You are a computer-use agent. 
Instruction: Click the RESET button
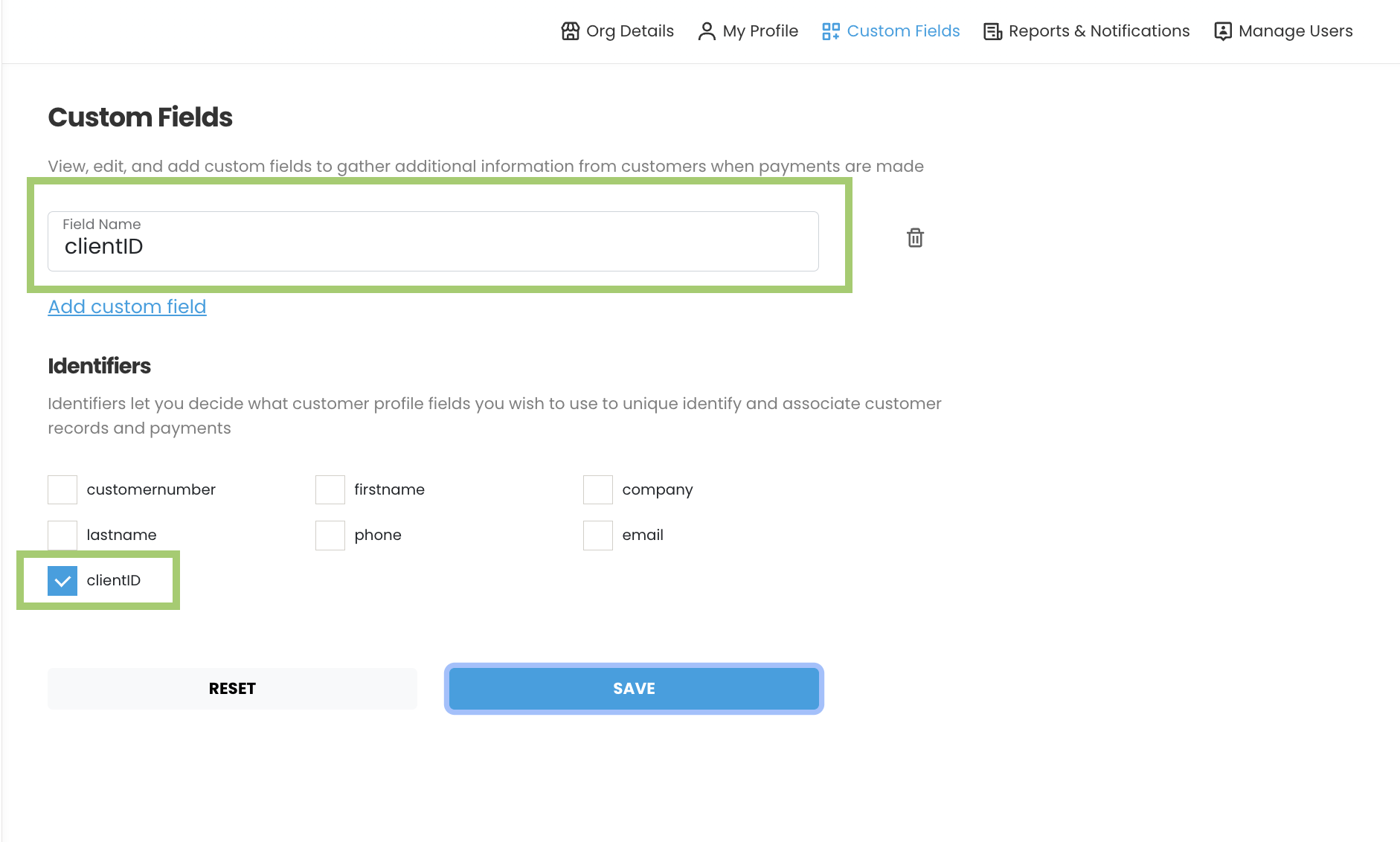coord(231,688)
